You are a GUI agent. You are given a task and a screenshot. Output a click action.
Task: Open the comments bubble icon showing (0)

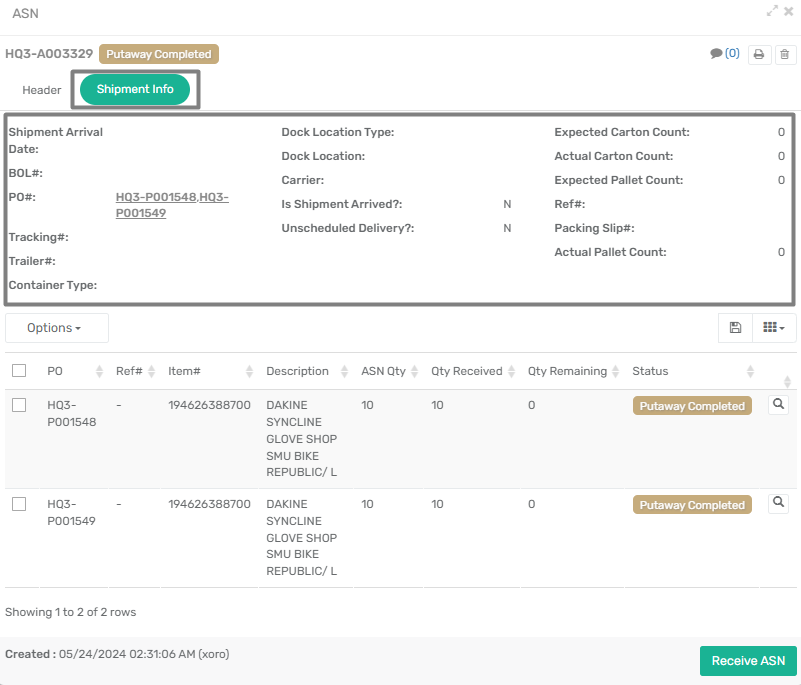click(724, 54)
